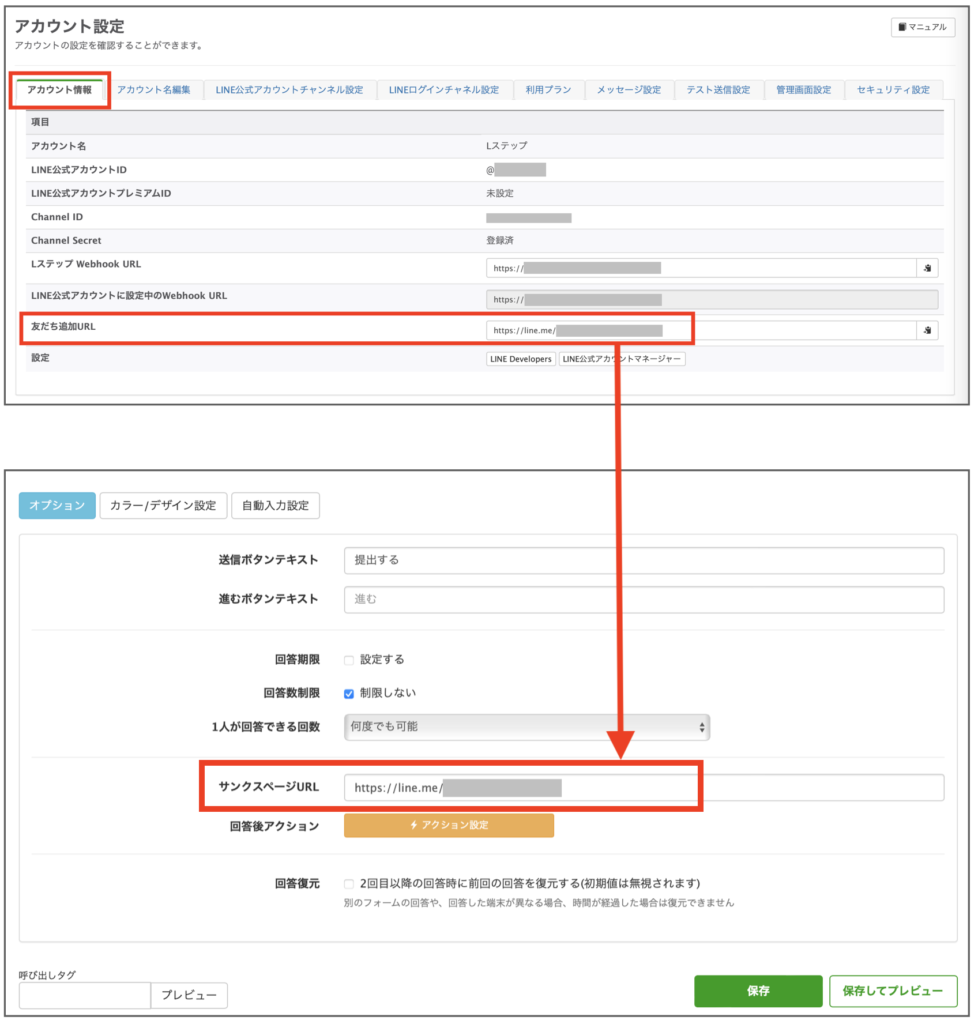Viewport: 978px width, 1024px height.
Task: Uncheck 回答数制限 制限しない checkbox
Action: (349, 693)
